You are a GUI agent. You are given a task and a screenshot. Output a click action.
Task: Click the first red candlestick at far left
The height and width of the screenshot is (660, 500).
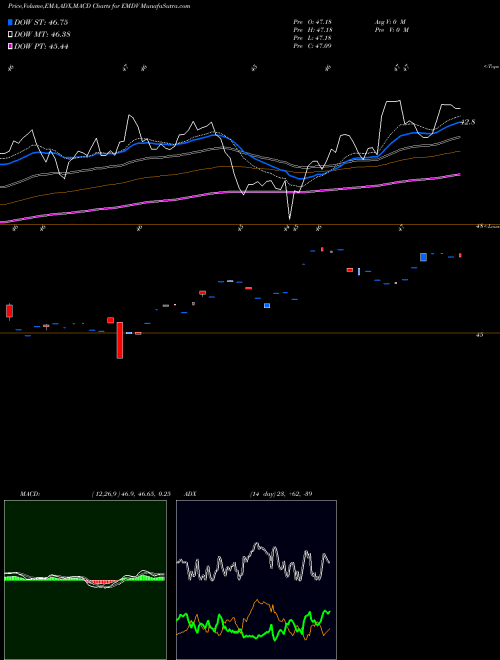(x=10, y=311)
